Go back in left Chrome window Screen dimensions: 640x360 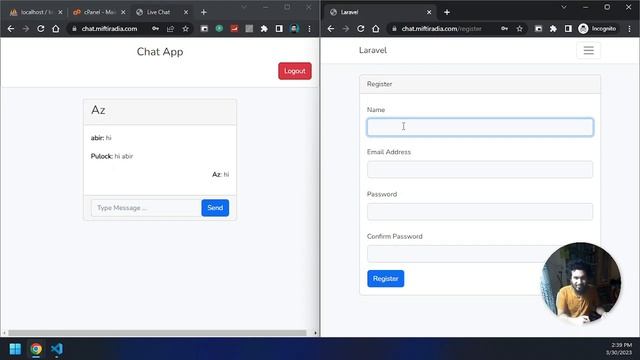point(11,29)
